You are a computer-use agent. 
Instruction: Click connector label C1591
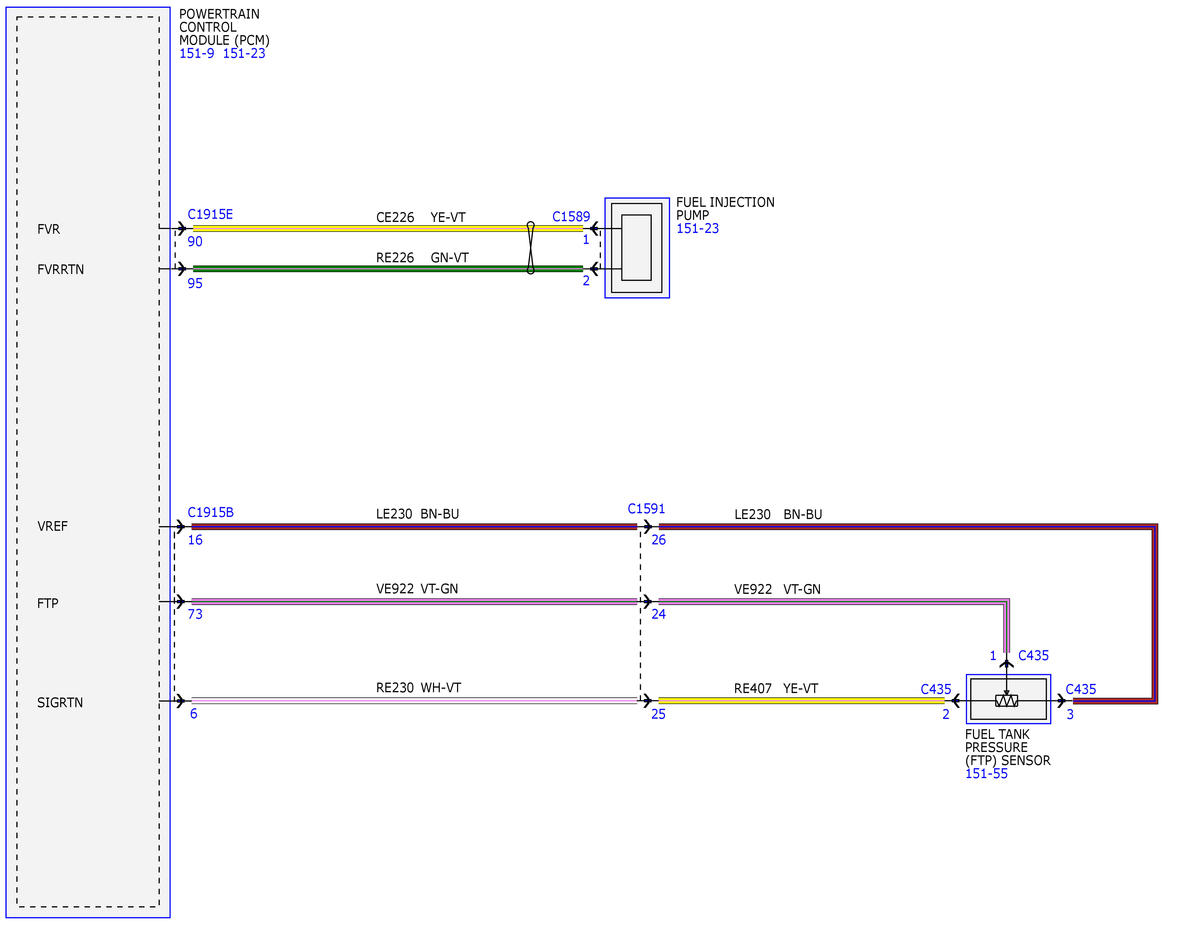(x=646, y=509)
